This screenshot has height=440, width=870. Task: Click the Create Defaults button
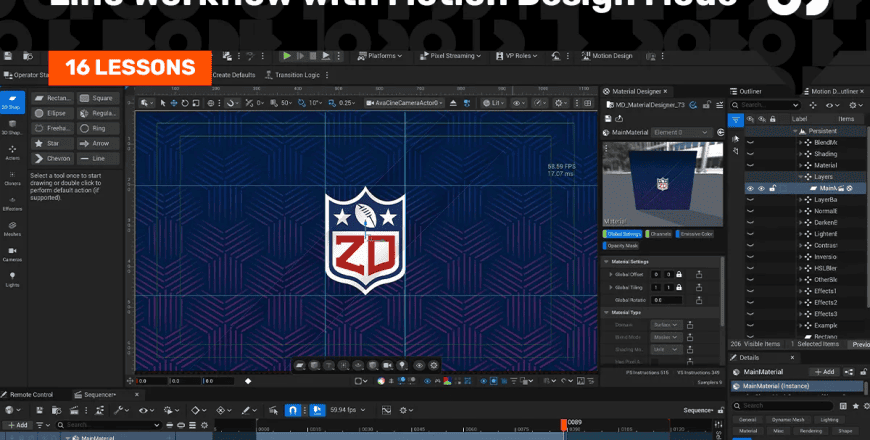pyautogui.click(x=234, y=75)
